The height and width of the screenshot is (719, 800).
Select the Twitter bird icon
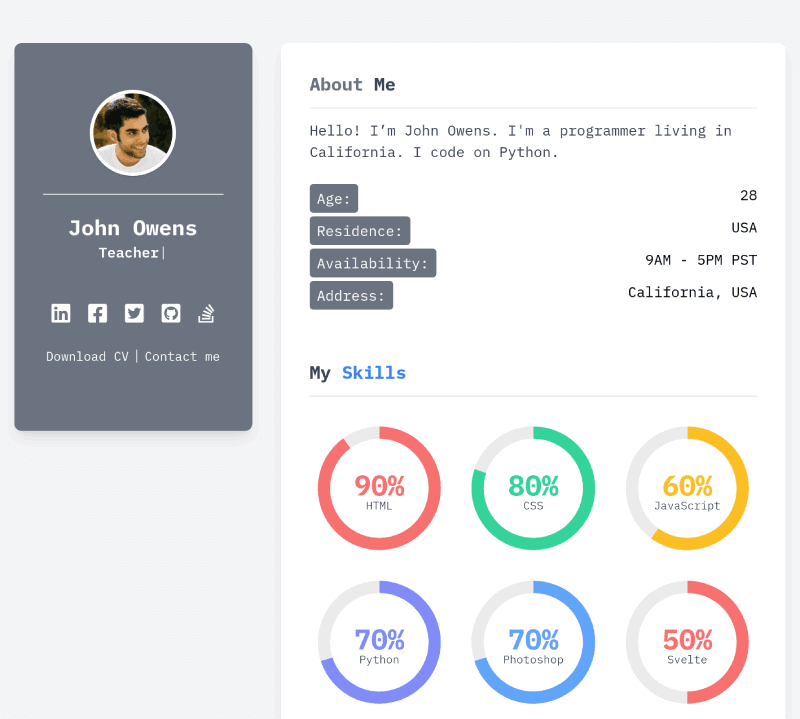(134, 313)
